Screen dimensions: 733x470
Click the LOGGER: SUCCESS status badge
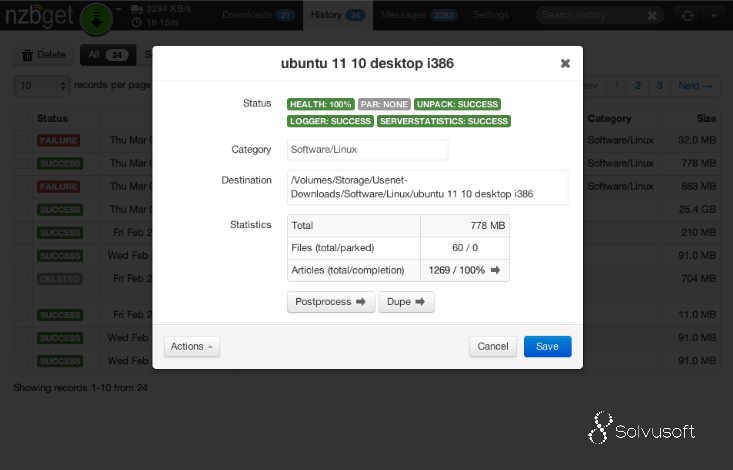[330, 121]
